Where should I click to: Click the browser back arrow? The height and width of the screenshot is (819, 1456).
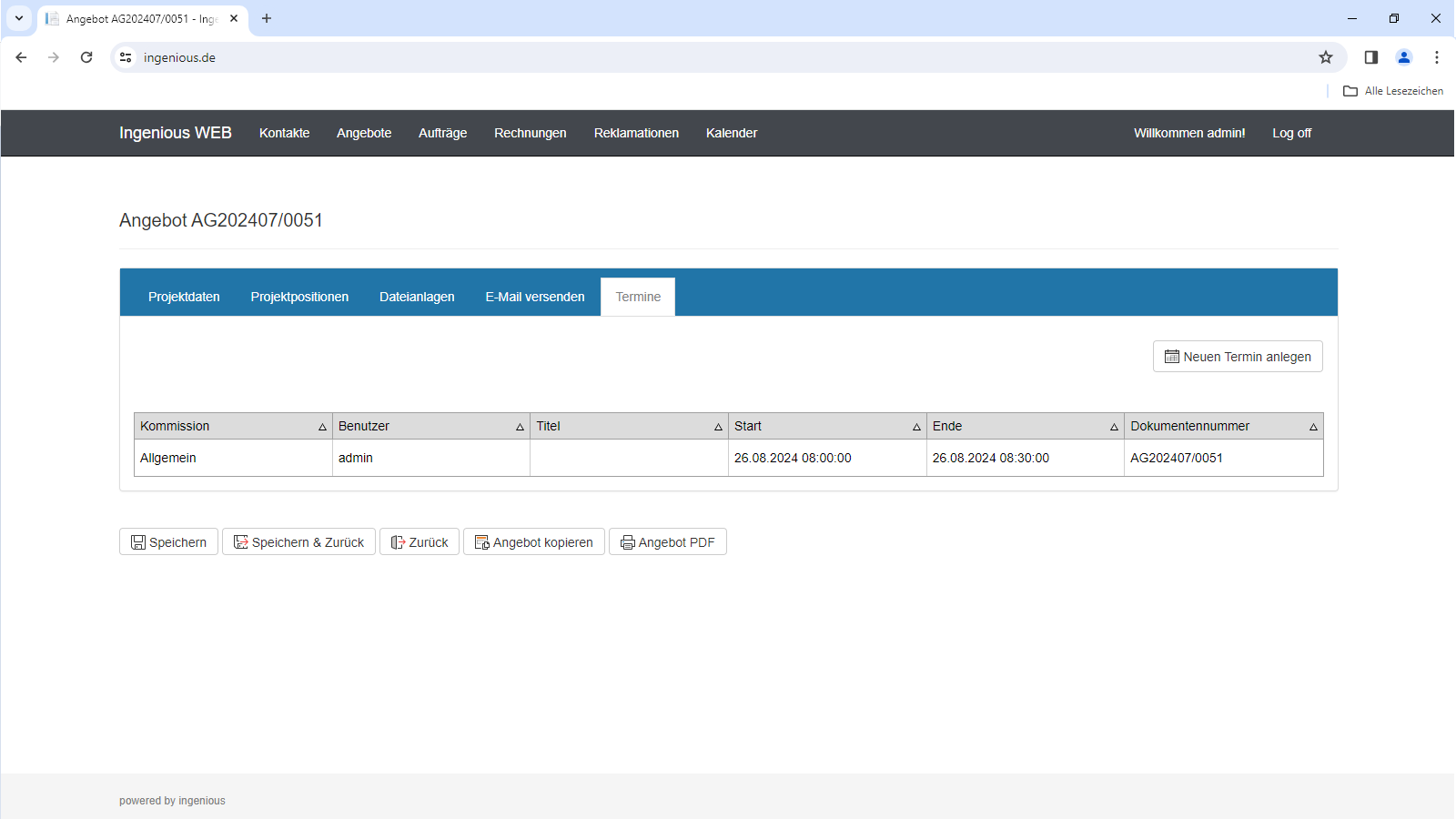coord(21,57)
